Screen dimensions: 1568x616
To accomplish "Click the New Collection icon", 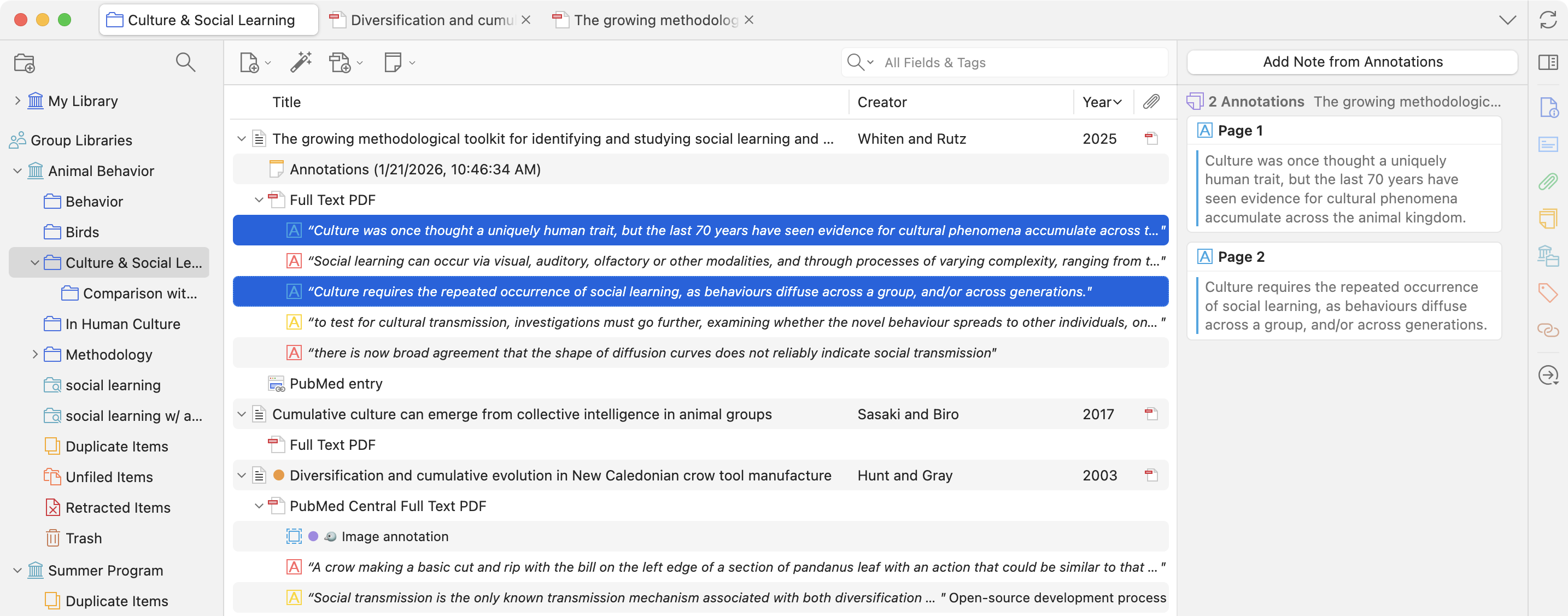I will pyautogui.click(x=25, y=63).
